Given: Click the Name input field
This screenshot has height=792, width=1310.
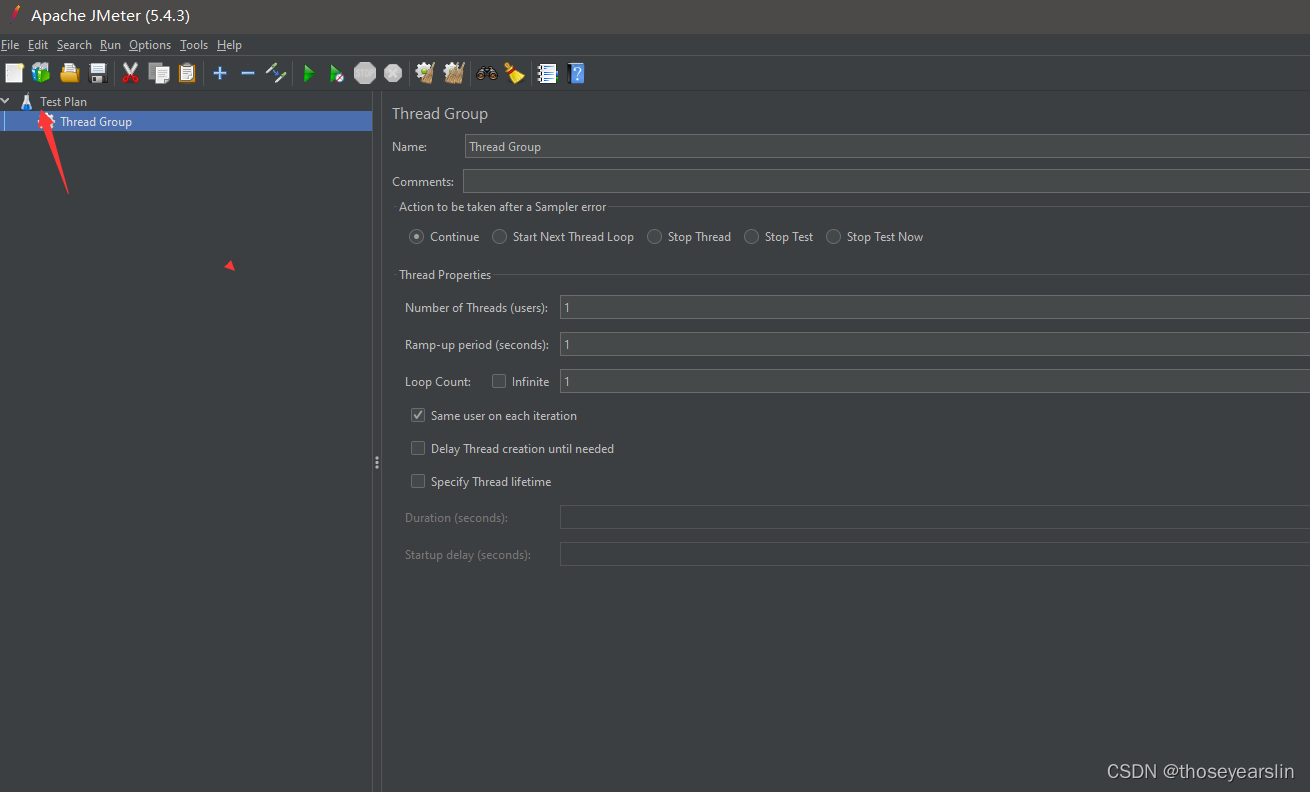Looking at the screenshot, I should pyautogui.click(x=887, y=146).
